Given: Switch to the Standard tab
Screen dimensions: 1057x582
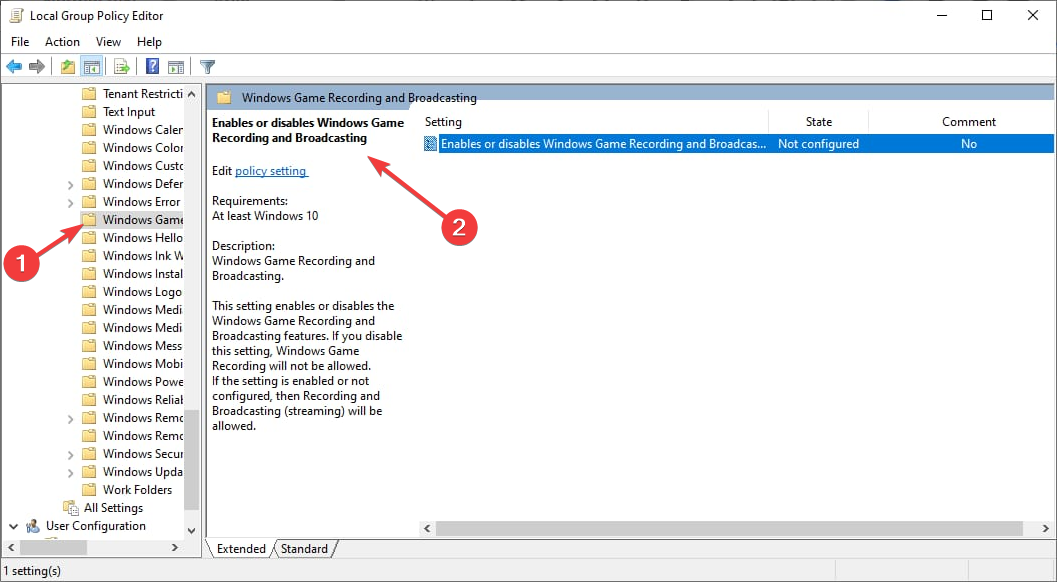Looking at the screenshot, I should [304, 549].
